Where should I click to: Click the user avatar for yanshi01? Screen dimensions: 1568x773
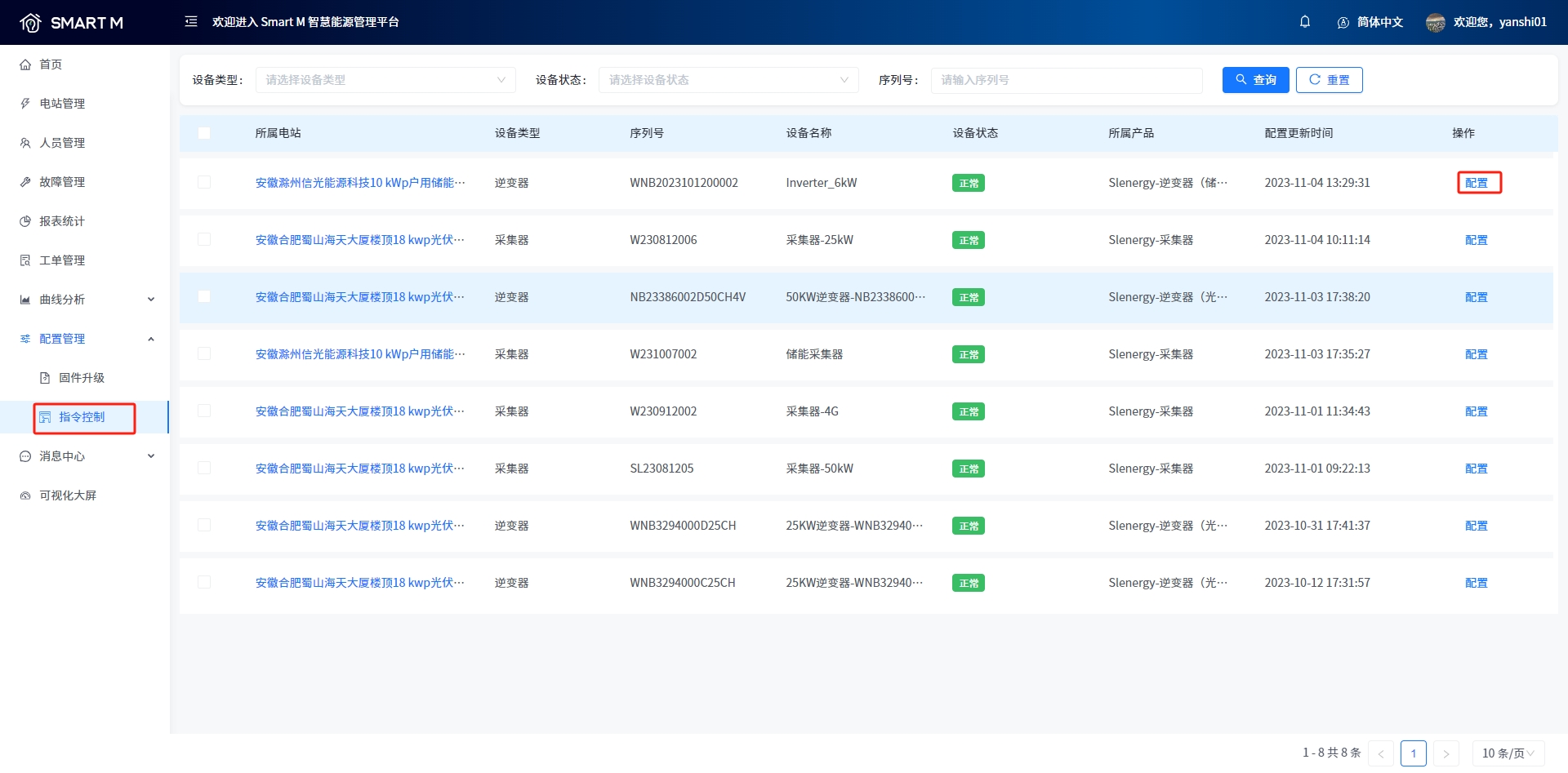(x=1435, y=23)
